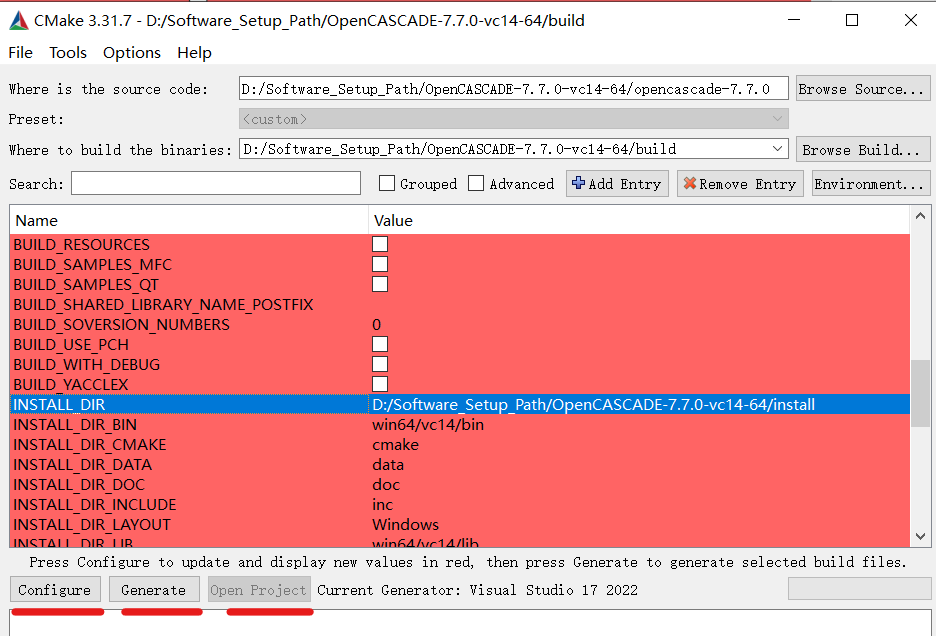Click the progress bar at bottom right
936x636 pixels.
(x=859, y=588)
